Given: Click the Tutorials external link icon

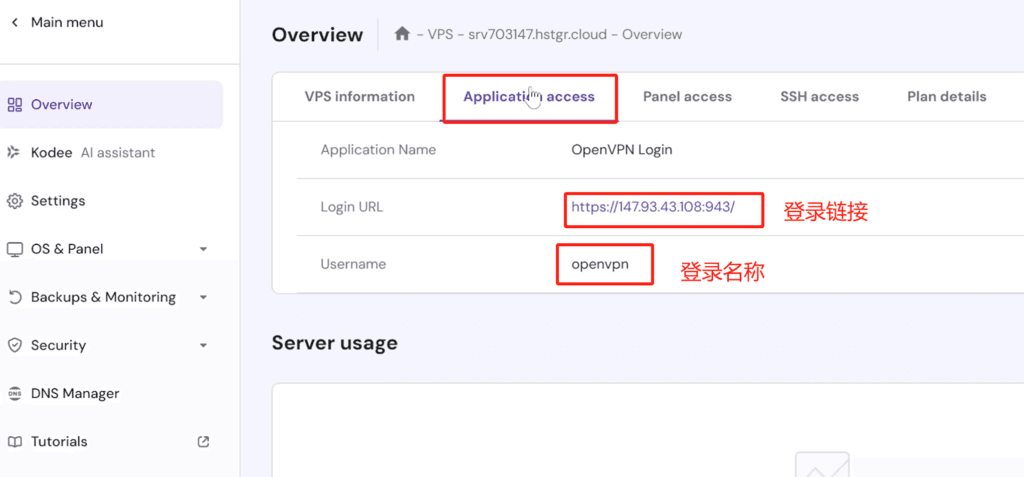Looking at the screenshot, I should point(203,441).
